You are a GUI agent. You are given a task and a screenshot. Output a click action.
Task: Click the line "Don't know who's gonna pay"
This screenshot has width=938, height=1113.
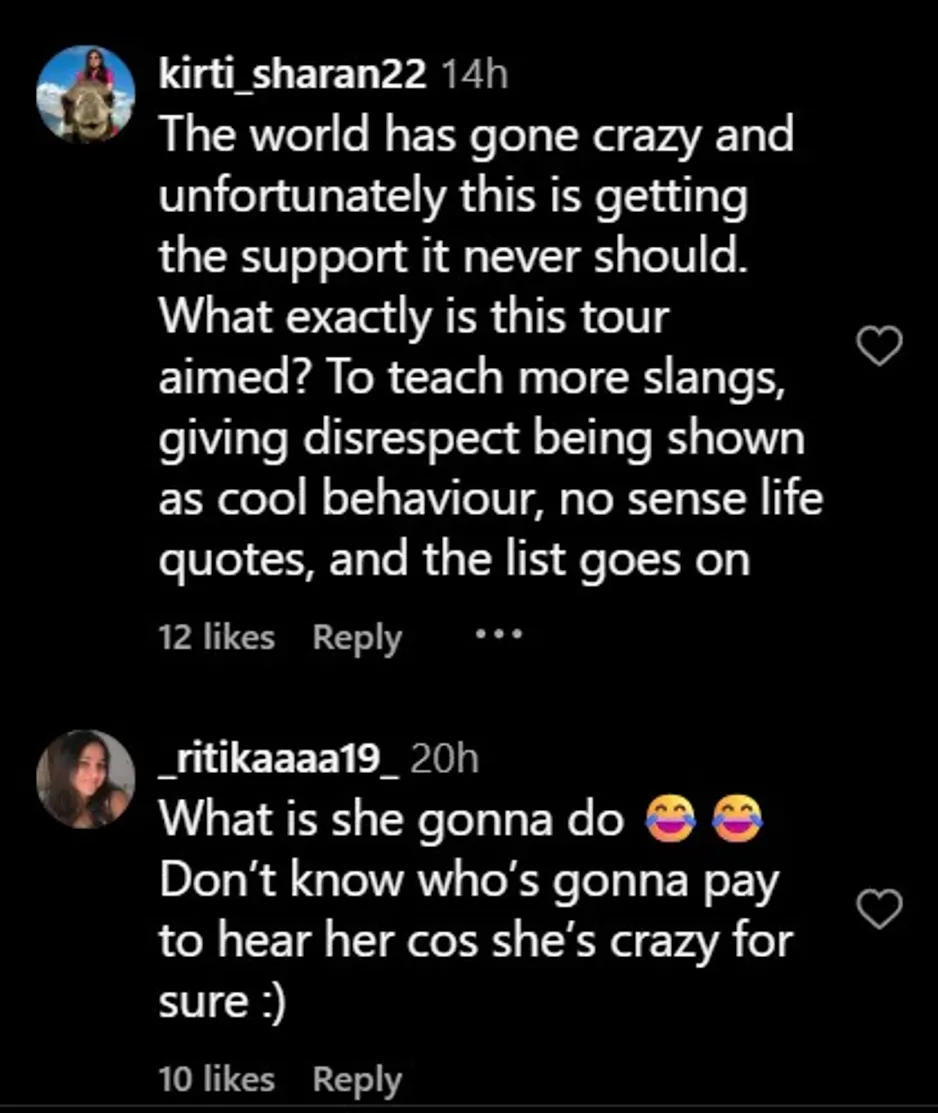pyautogui.click(x=469, y=882)
